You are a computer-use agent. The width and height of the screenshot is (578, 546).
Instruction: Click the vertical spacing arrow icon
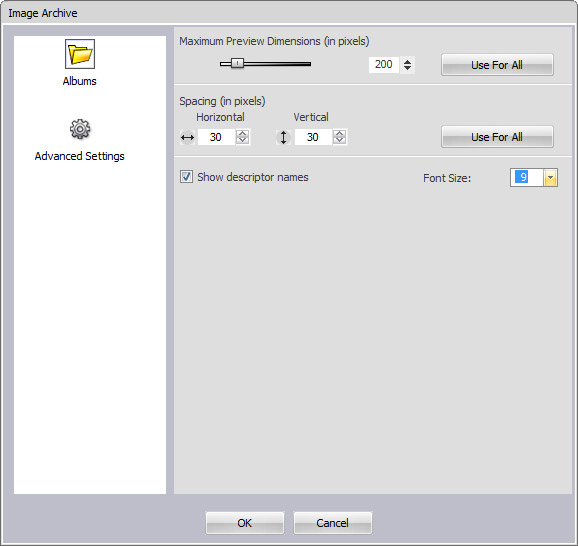tap(283, 138)
